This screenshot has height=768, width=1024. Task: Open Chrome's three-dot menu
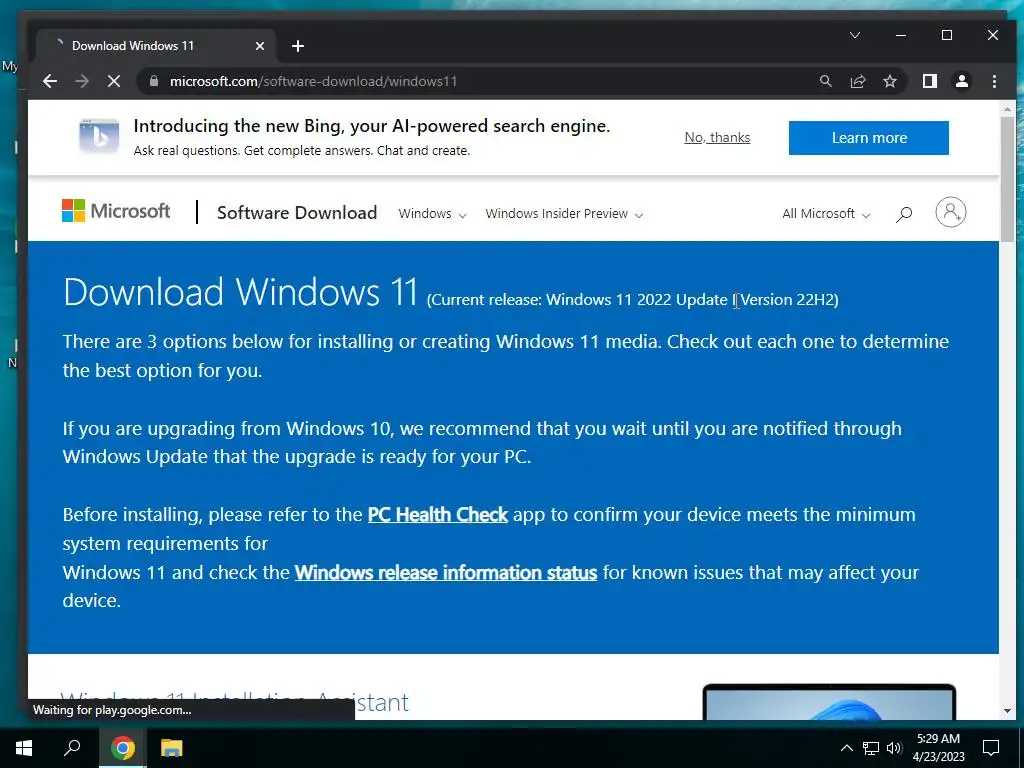pos(994,81)
